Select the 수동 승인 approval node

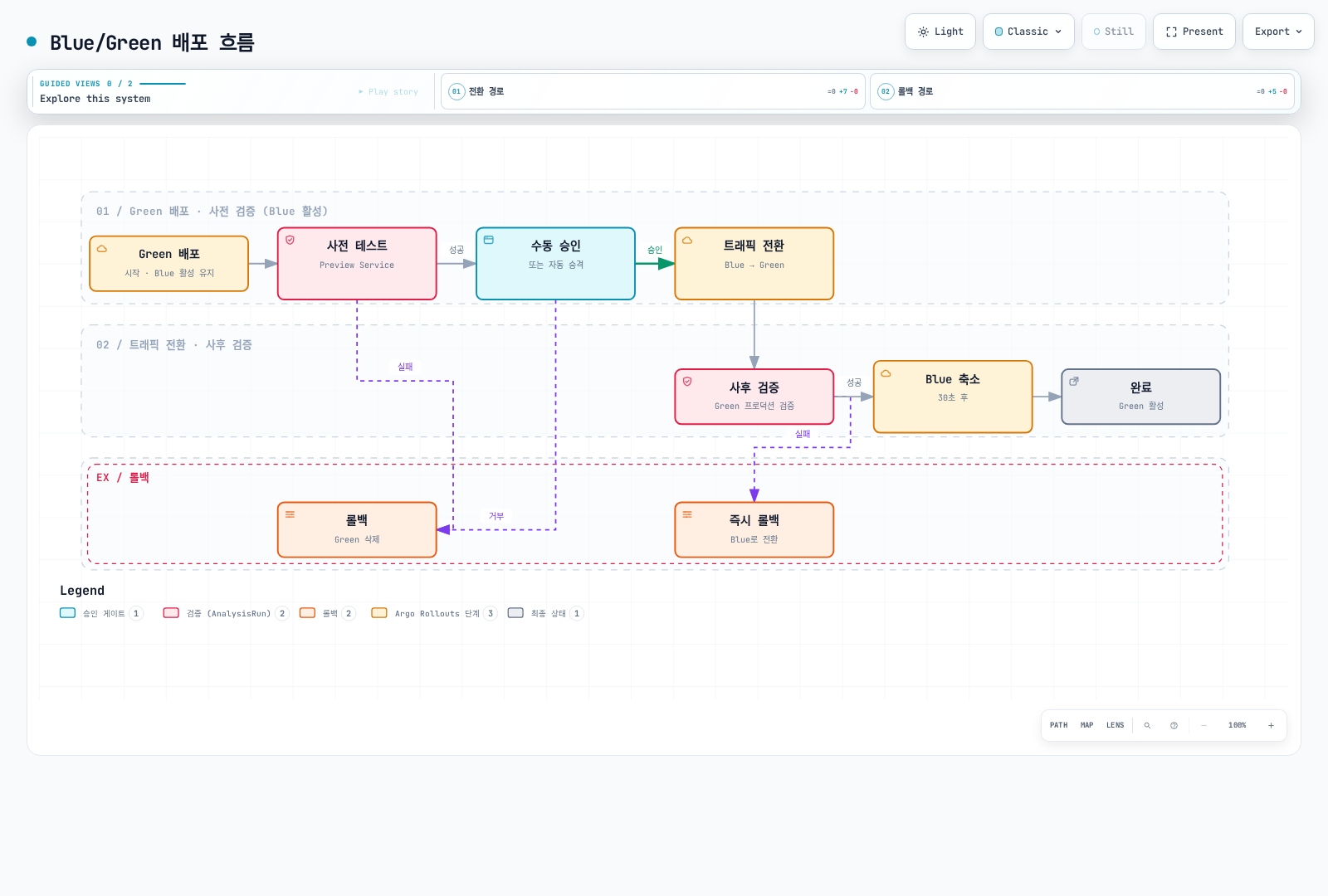[555, 264]
